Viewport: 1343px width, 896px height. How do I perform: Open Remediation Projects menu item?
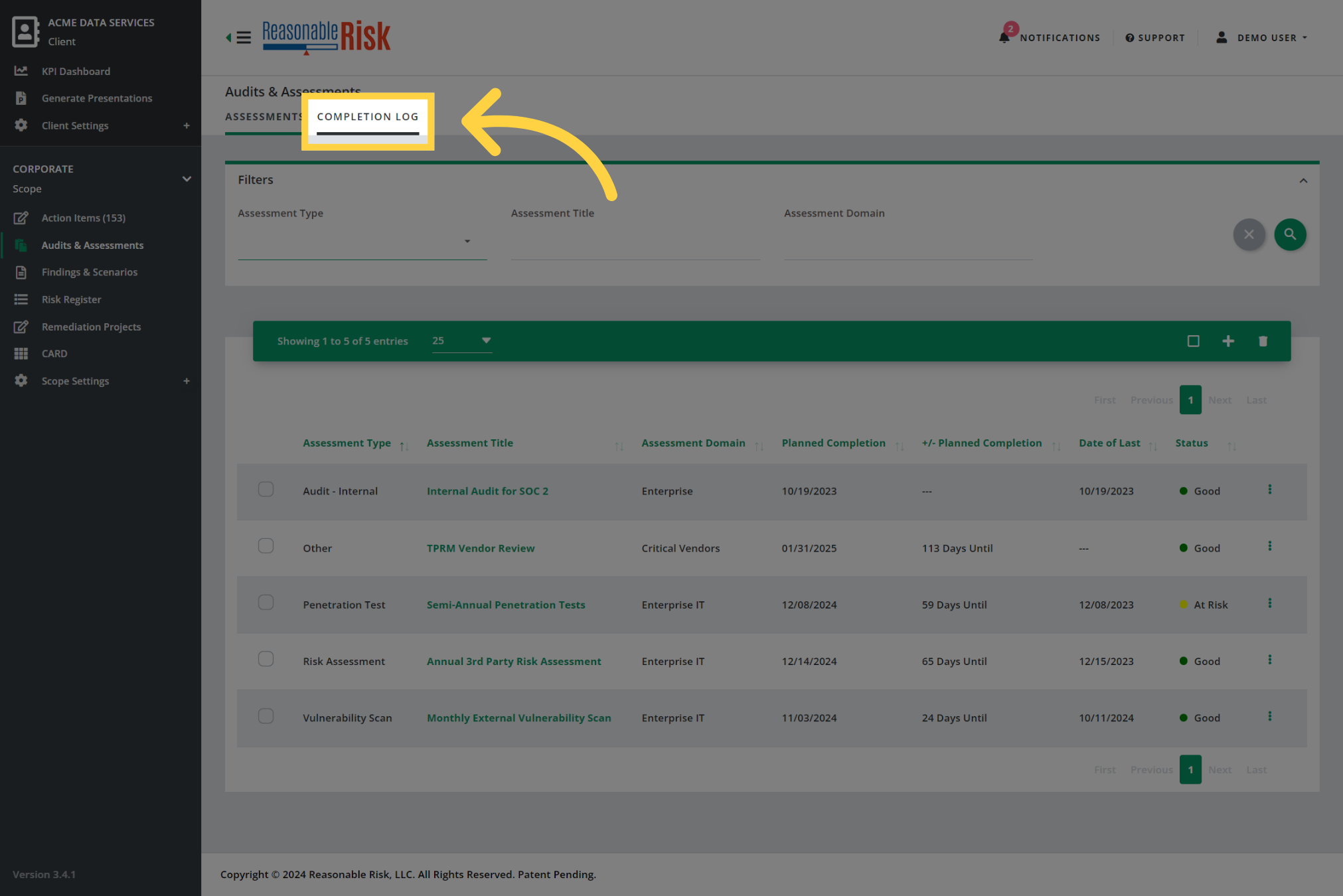[x=91, y=327]
